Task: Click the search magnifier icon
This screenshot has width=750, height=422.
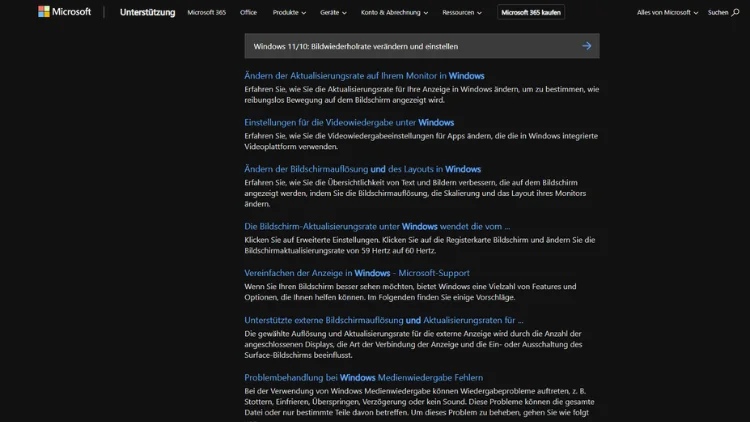Action: [x=735, y=12]
